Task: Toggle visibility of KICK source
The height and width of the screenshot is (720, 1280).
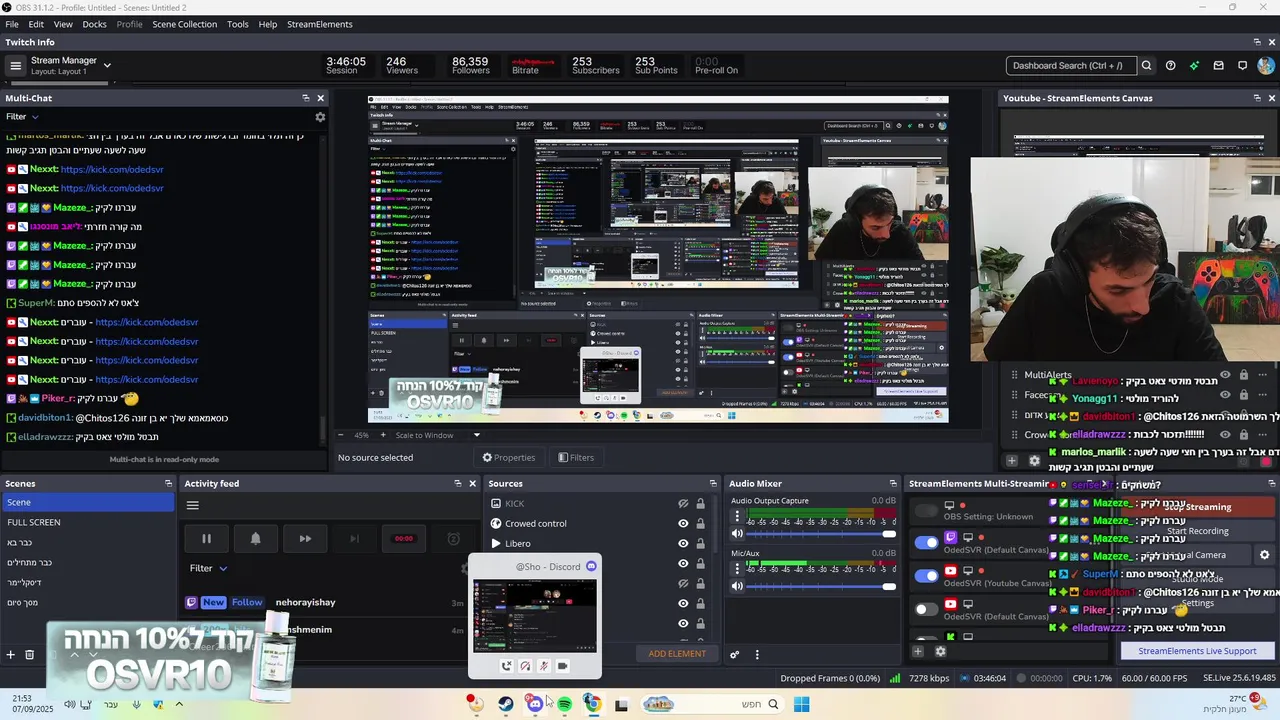Action: [683, 504]
